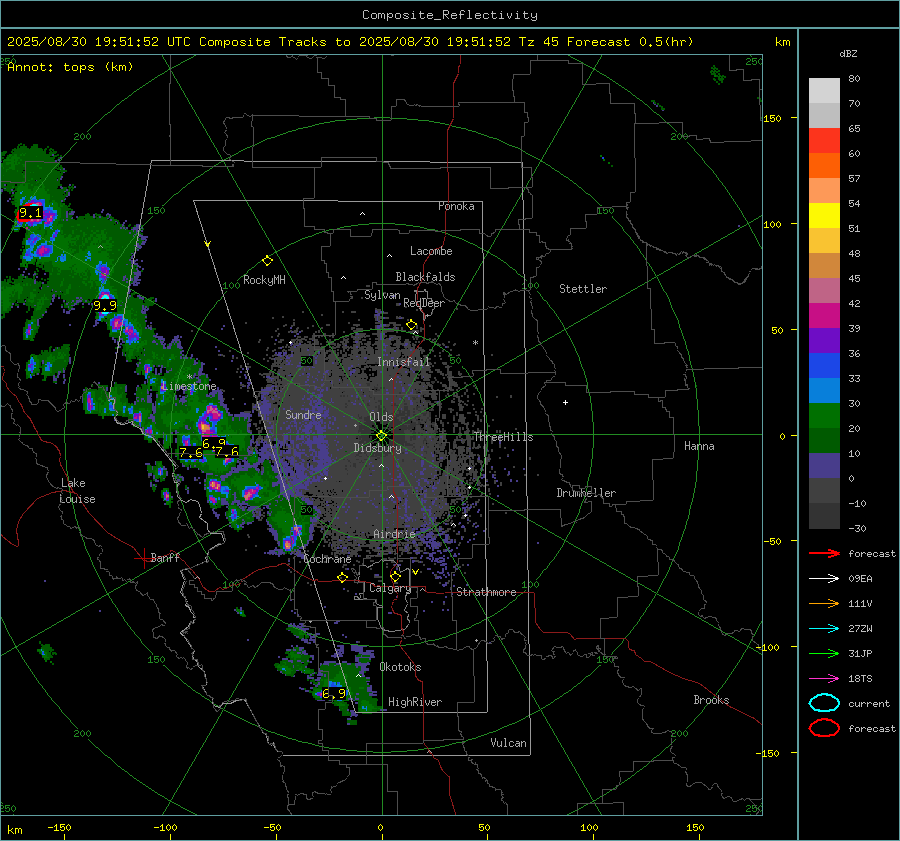Click the Banff label on the map
The height and width of the screenshot is (841, 900).
click(x=165, y=557)
